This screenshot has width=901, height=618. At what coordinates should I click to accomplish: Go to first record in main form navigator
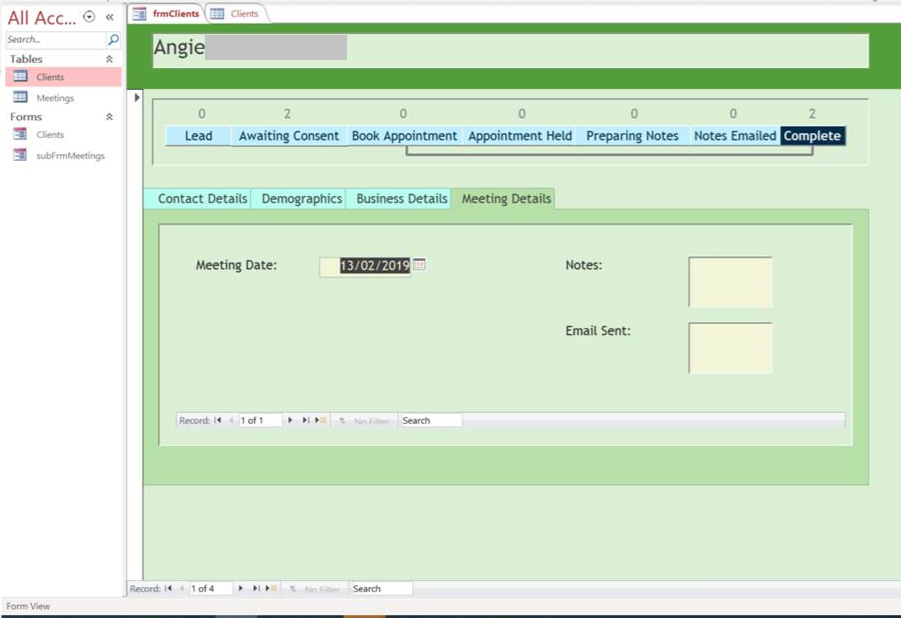[168, 588]
